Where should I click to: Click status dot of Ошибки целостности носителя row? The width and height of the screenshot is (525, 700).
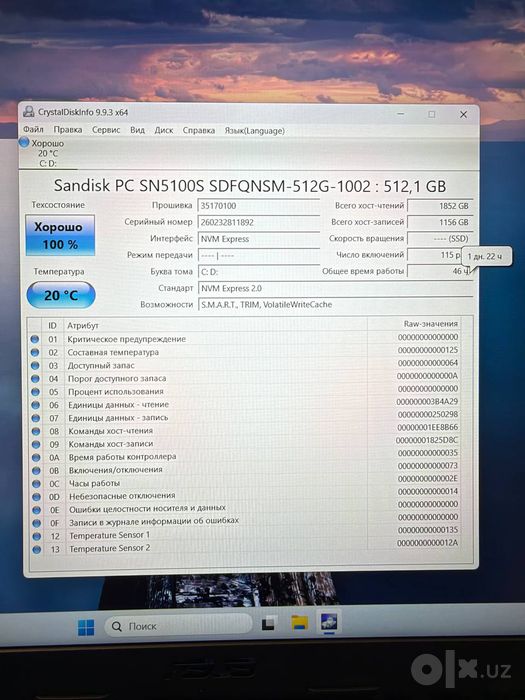[x=37, y=510]
